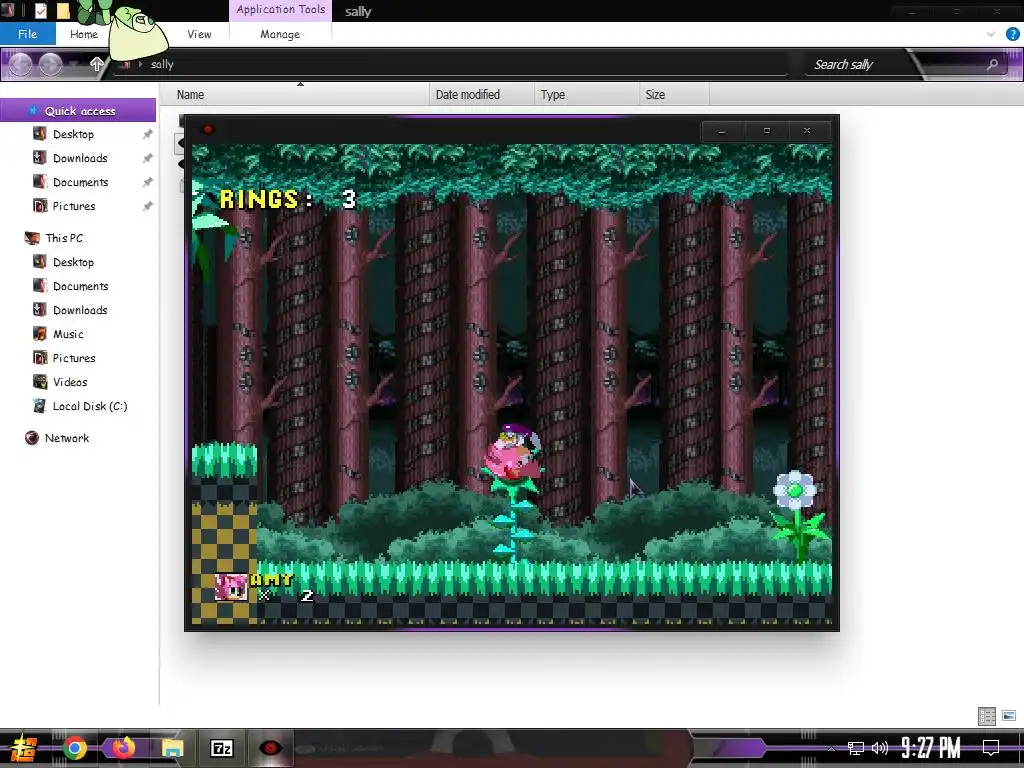Select Quick access in navigation pane

[78, 111]
